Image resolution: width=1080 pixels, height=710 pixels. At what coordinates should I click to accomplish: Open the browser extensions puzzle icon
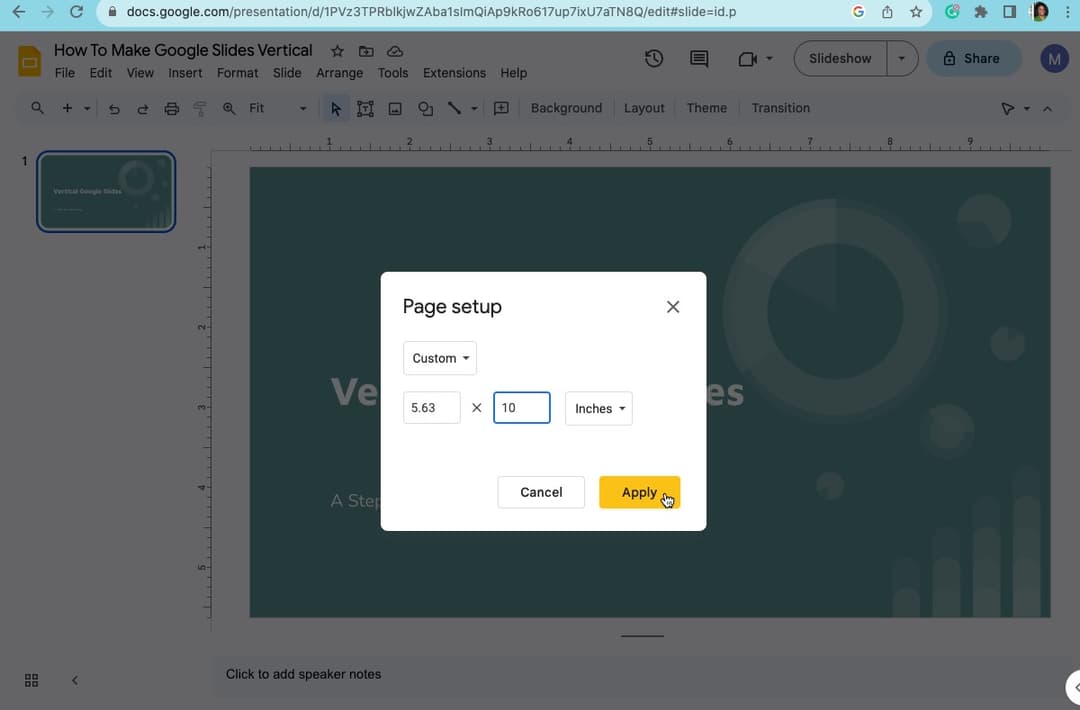tap(981, 12)
